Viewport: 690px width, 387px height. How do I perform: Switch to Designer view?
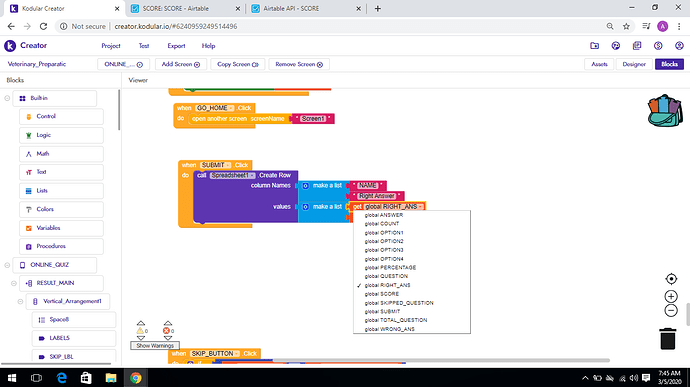634,64
